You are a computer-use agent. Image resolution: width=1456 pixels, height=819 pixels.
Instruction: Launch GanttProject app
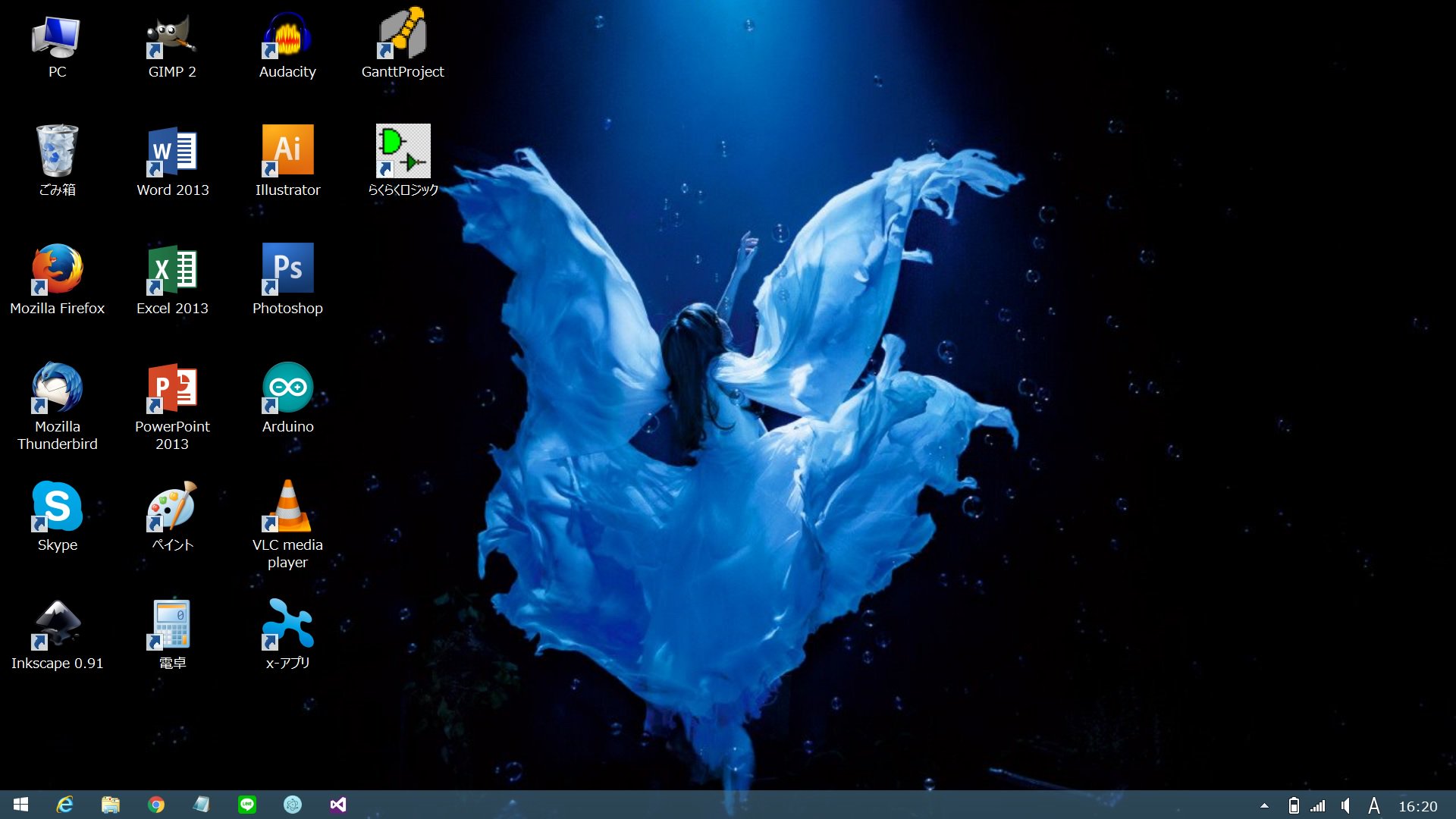pos(401,40)
